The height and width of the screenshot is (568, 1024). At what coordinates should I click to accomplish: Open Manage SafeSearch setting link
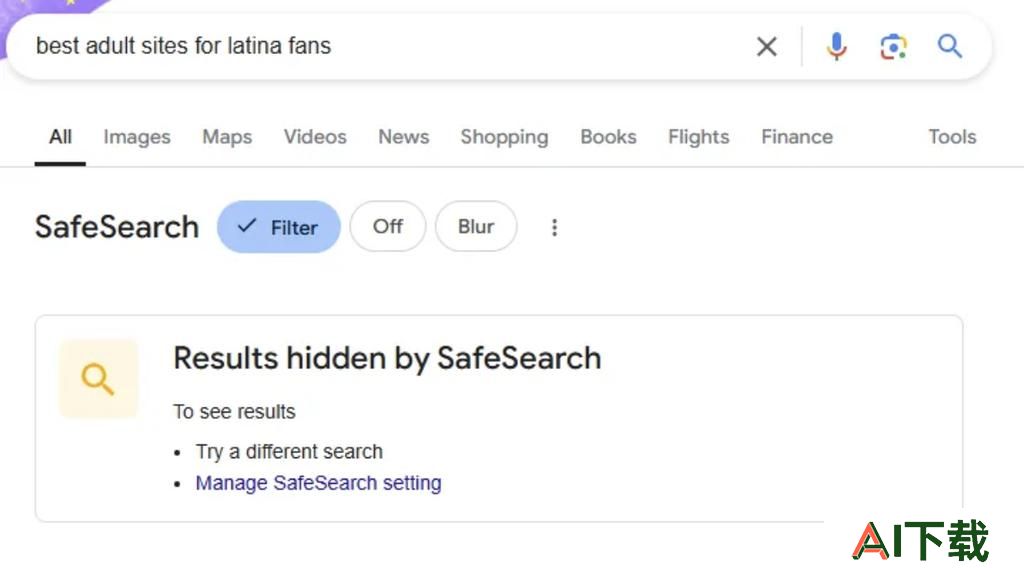click(x=319, y=483)
